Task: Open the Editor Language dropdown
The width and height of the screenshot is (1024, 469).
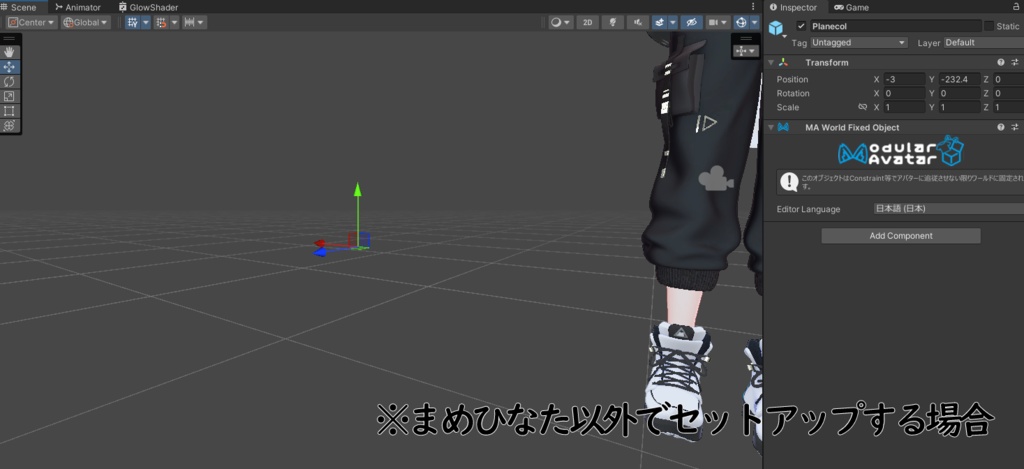Action: pyautogui.click(x=949, y=209)
